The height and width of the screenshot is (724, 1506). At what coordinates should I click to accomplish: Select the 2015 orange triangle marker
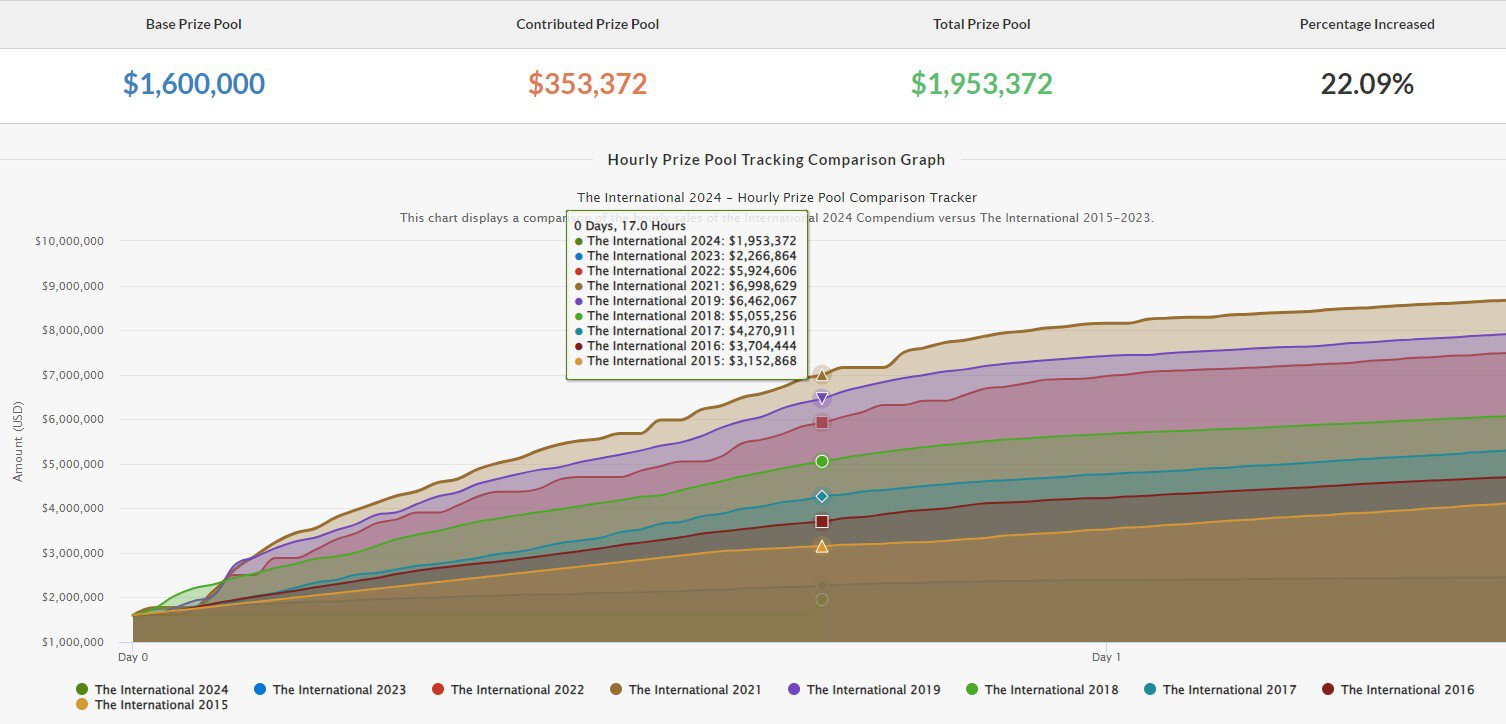coord(822,546)
